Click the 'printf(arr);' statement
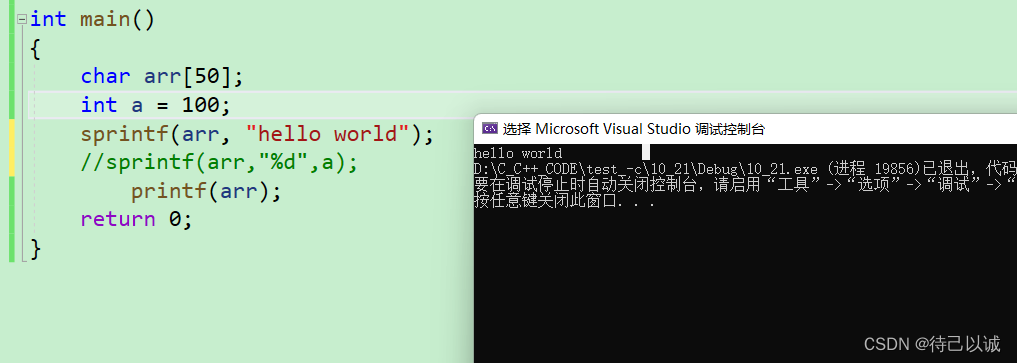This screenshot has height=363, width=1017. pos(206,191)
